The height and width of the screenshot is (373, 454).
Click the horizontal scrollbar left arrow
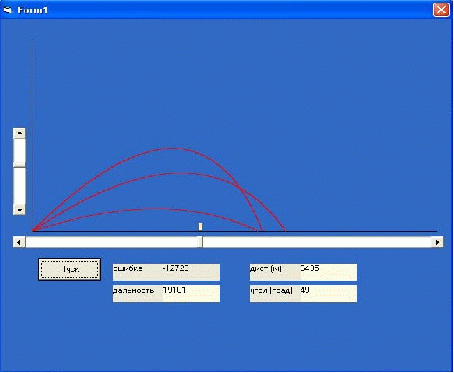[19, 242]
